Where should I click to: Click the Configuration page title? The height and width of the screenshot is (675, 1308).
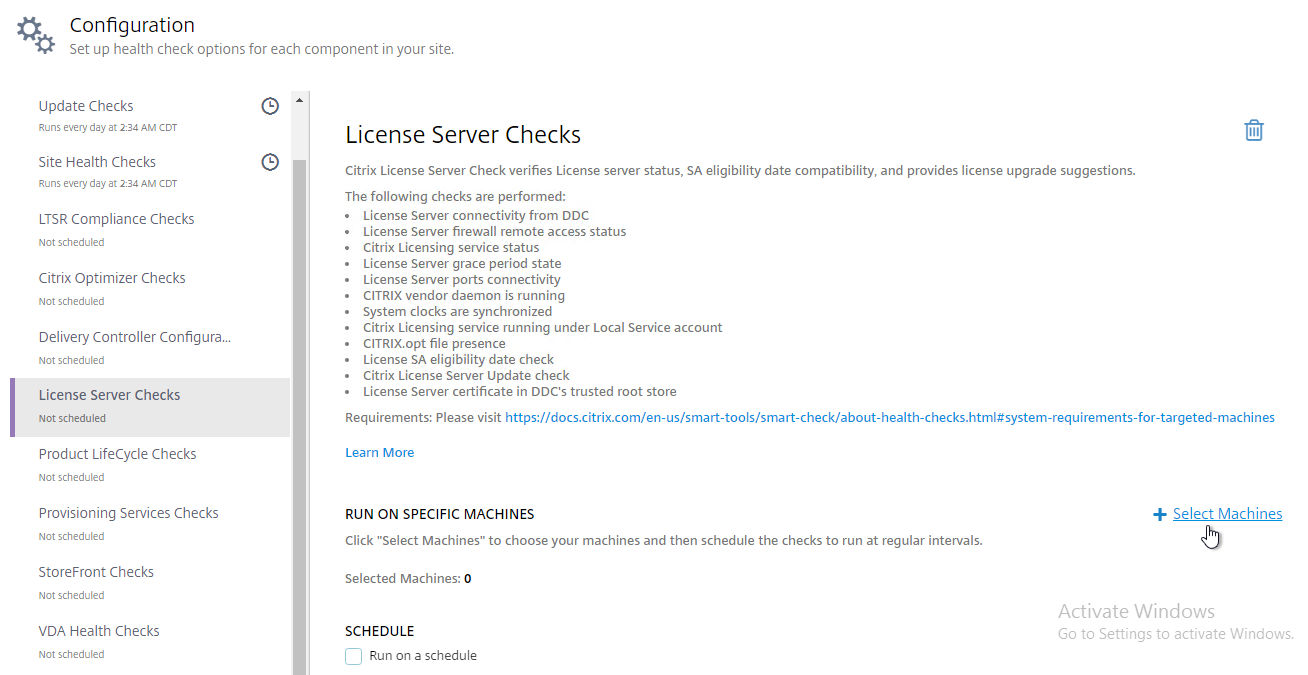click(x=132, y=26)
